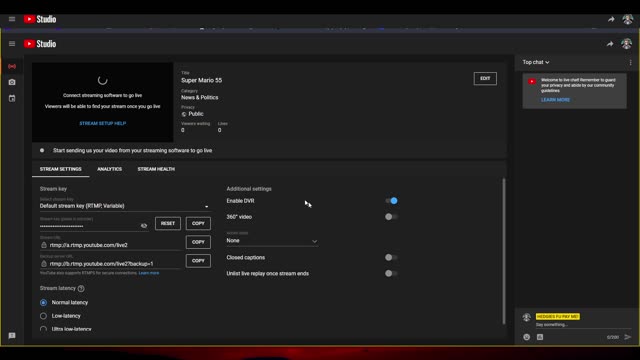Open the Top chat dropdown
640x360 pixels.
536,62
